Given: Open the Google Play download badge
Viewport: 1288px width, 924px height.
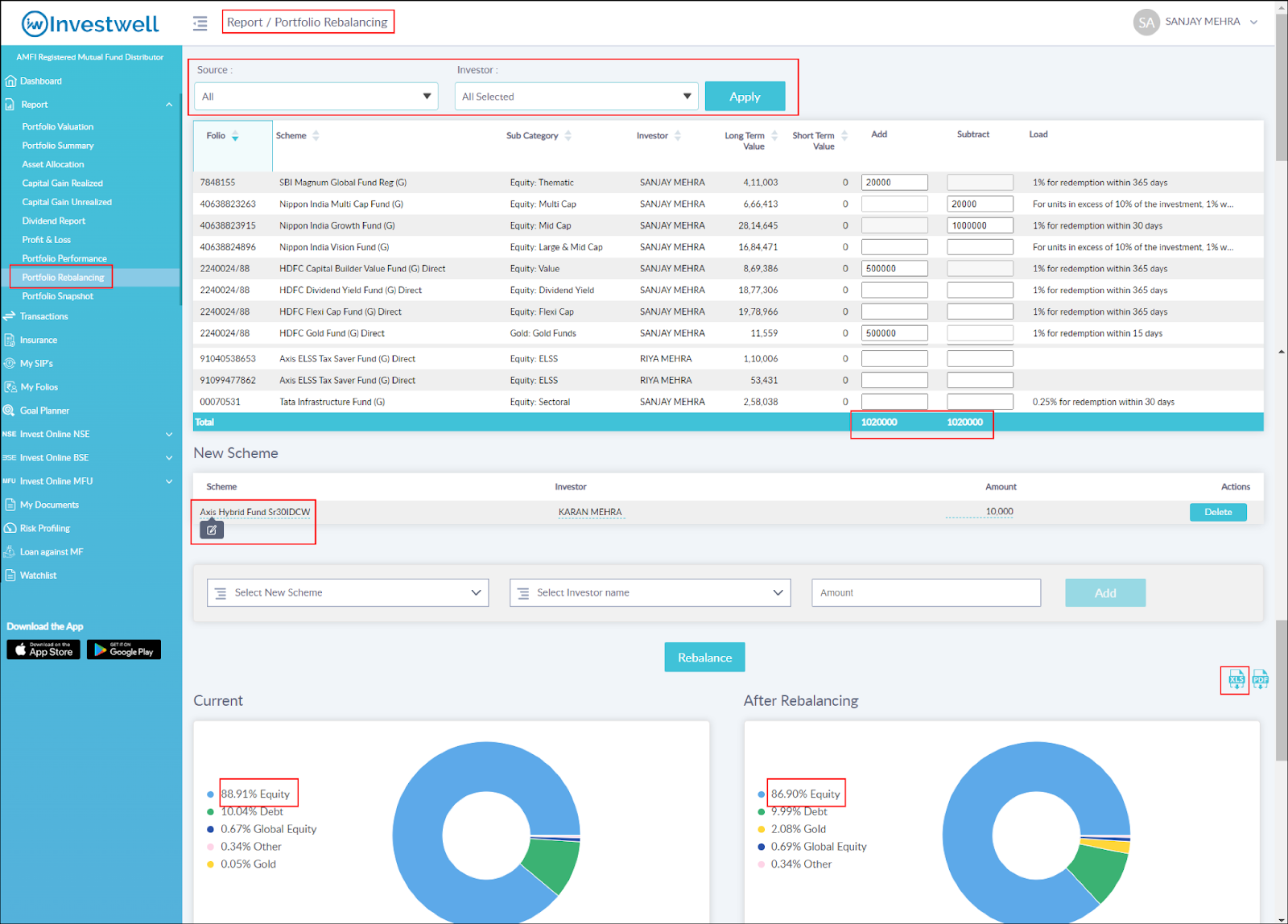Looking at the screenshot, I should (124, 650).
